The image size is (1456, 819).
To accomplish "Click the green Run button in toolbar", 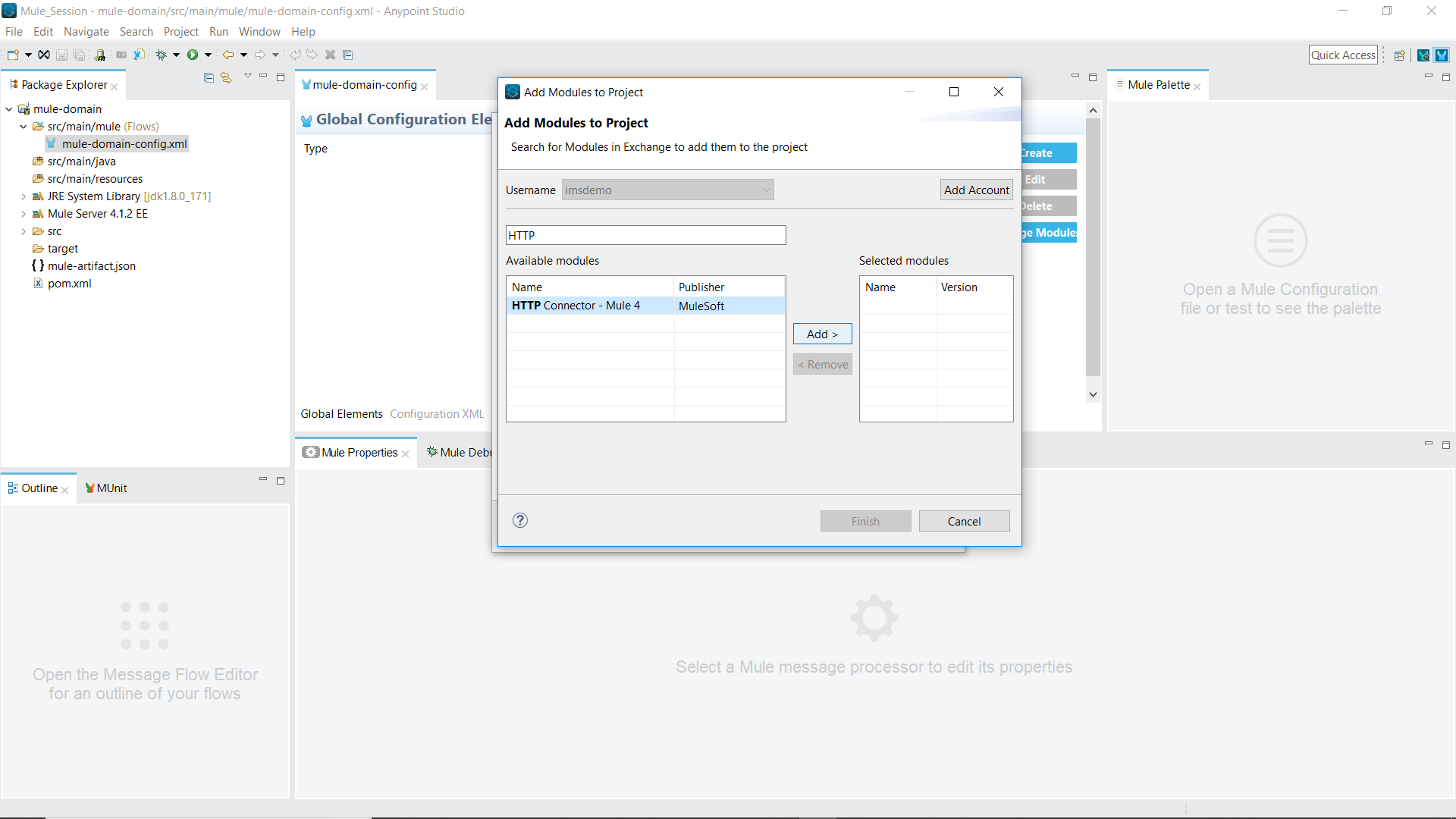I will click(x=193, y=55).
